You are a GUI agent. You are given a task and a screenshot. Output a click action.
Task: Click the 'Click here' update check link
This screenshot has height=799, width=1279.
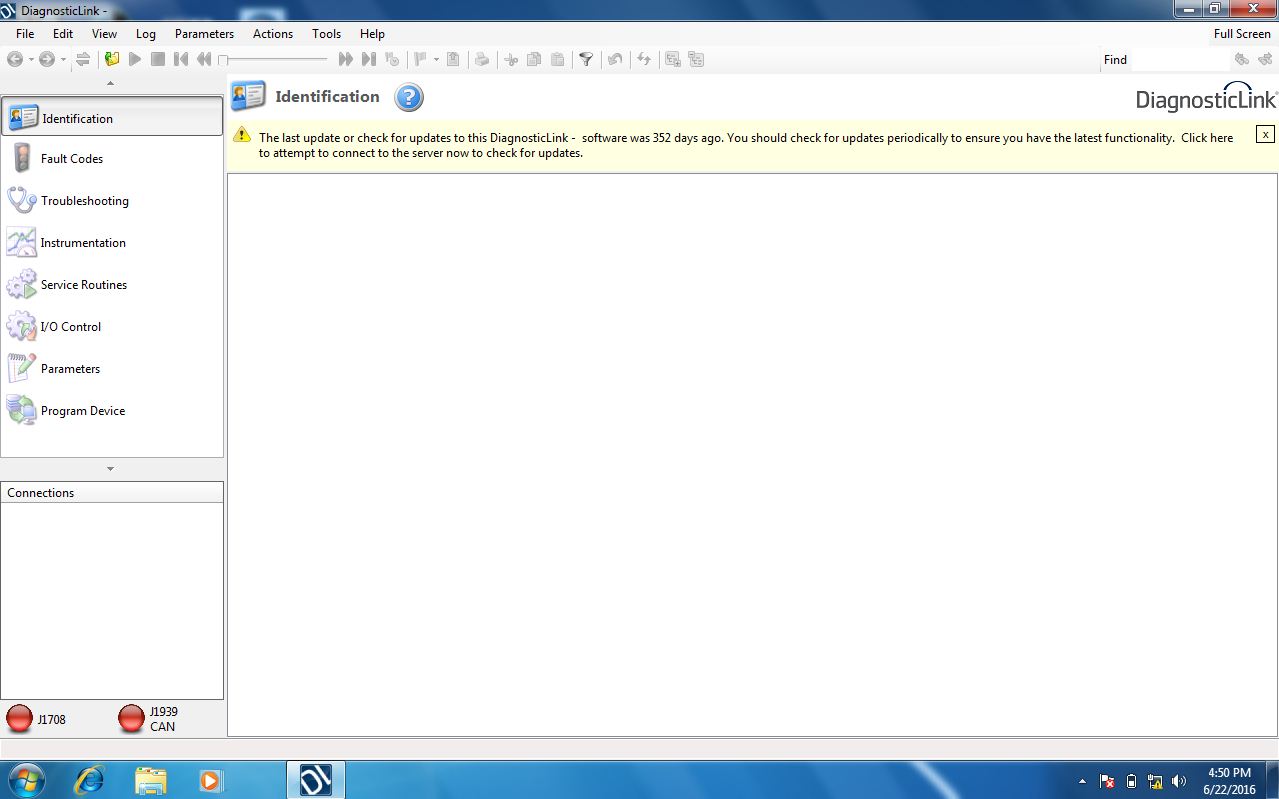(x=1207, y=138)
